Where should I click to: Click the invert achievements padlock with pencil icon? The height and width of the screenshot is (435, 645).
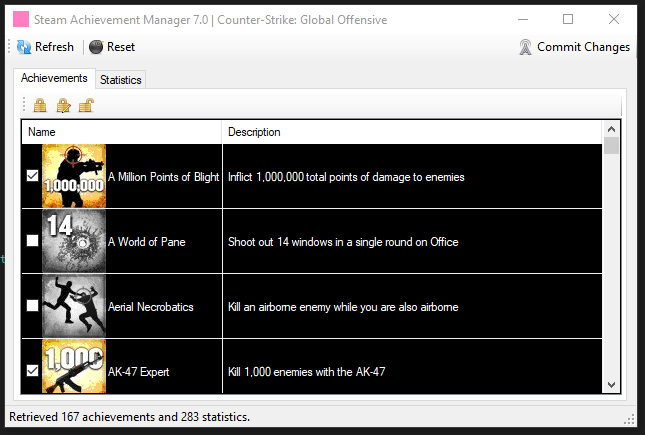click(x=63, y=105)
